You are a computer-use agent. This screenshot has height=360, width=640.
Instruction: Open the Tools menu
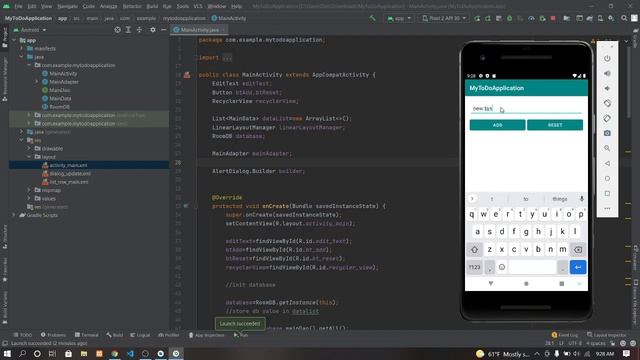182,6
